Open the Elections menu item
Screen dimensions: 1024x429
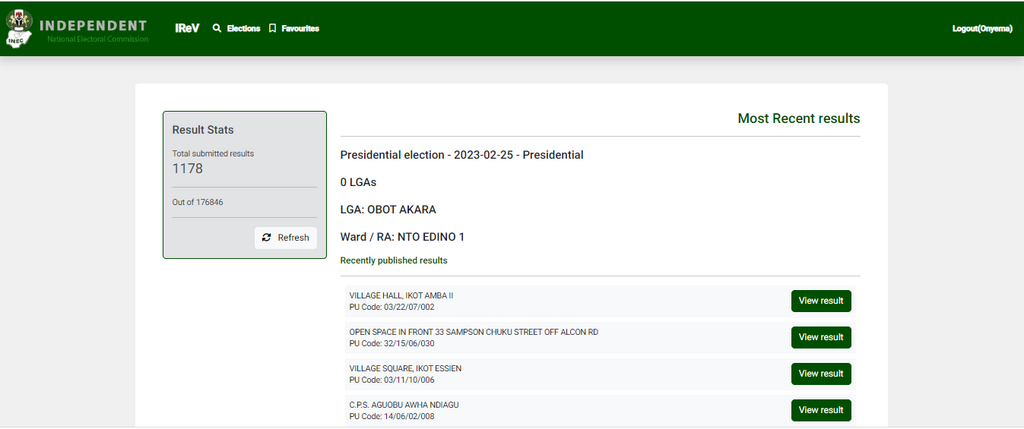[x=243, y=29]
